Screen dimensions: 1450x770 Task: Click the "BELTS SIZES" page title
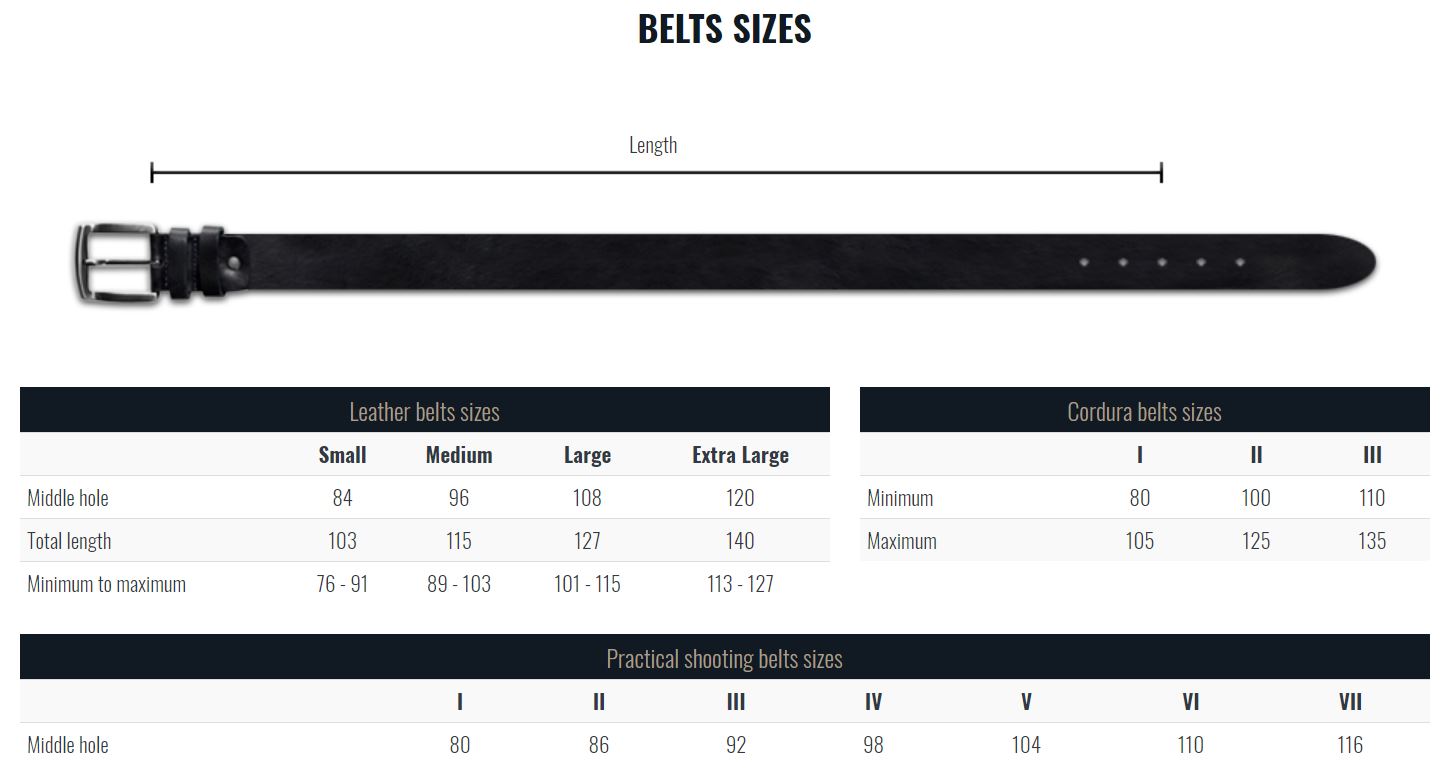[x=724, y=29]
